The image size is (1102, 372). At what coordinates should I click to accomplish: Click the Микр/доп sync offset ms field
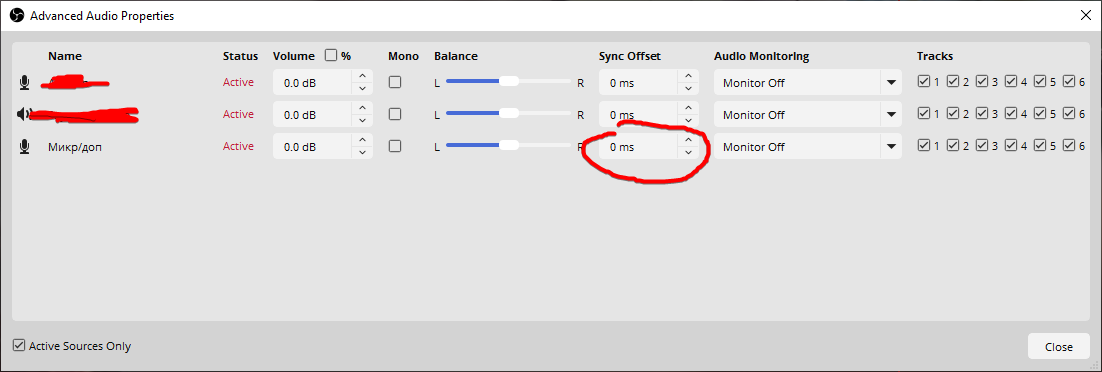tap(638, 146)
